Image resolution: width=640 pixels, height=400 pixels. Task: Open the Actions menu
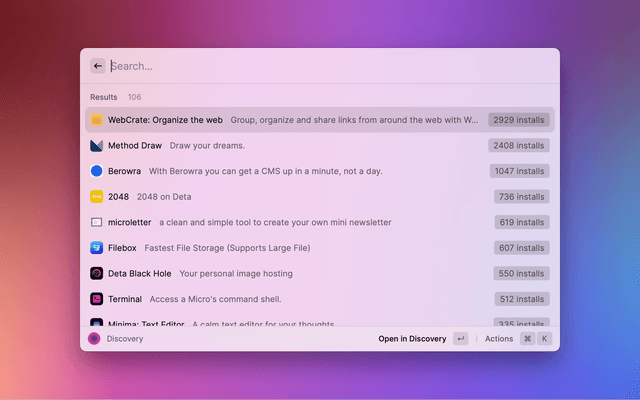pyautogui.click(x=498, y=339)
